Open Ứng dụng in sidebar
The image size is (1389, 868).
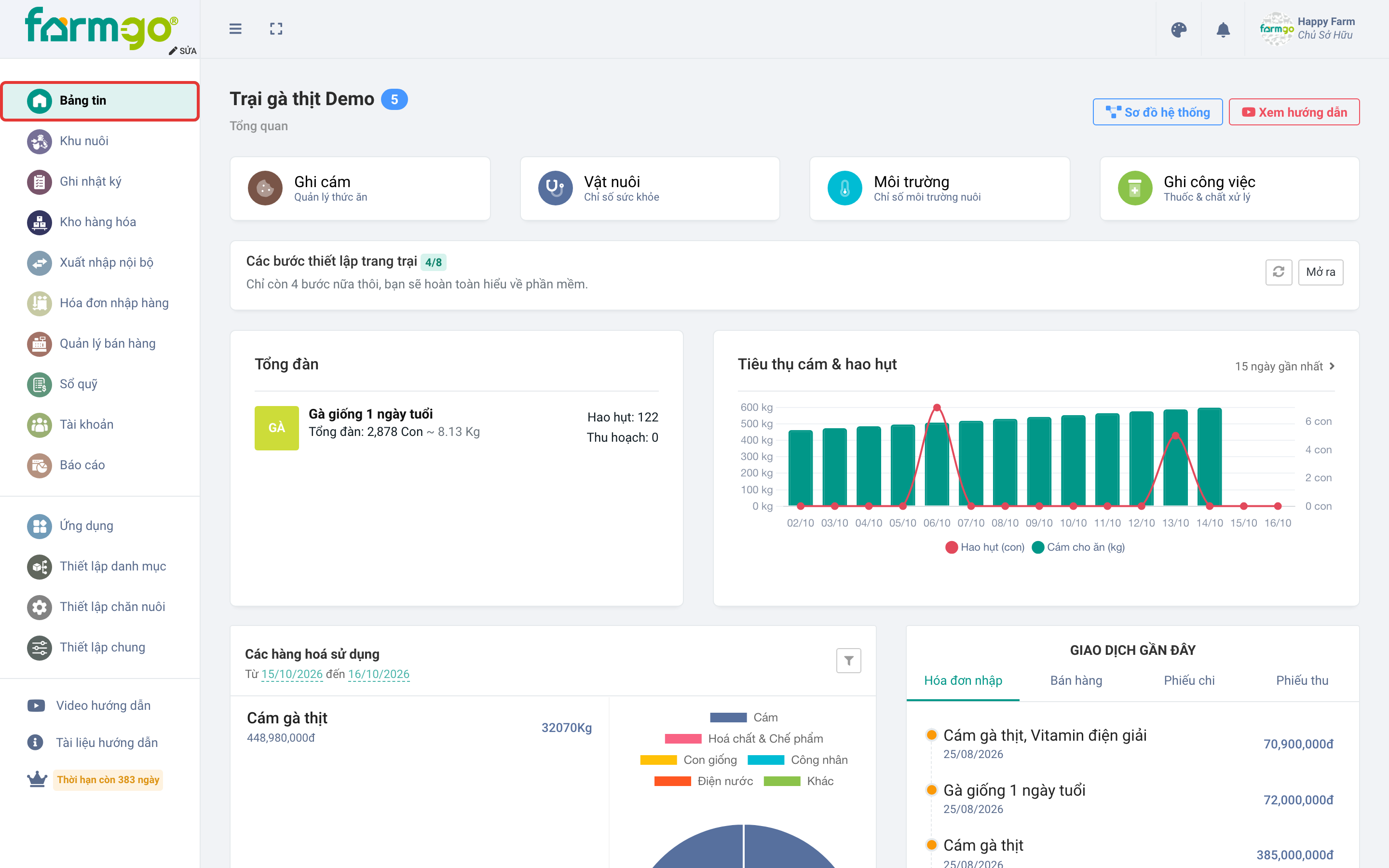point(100,526)
